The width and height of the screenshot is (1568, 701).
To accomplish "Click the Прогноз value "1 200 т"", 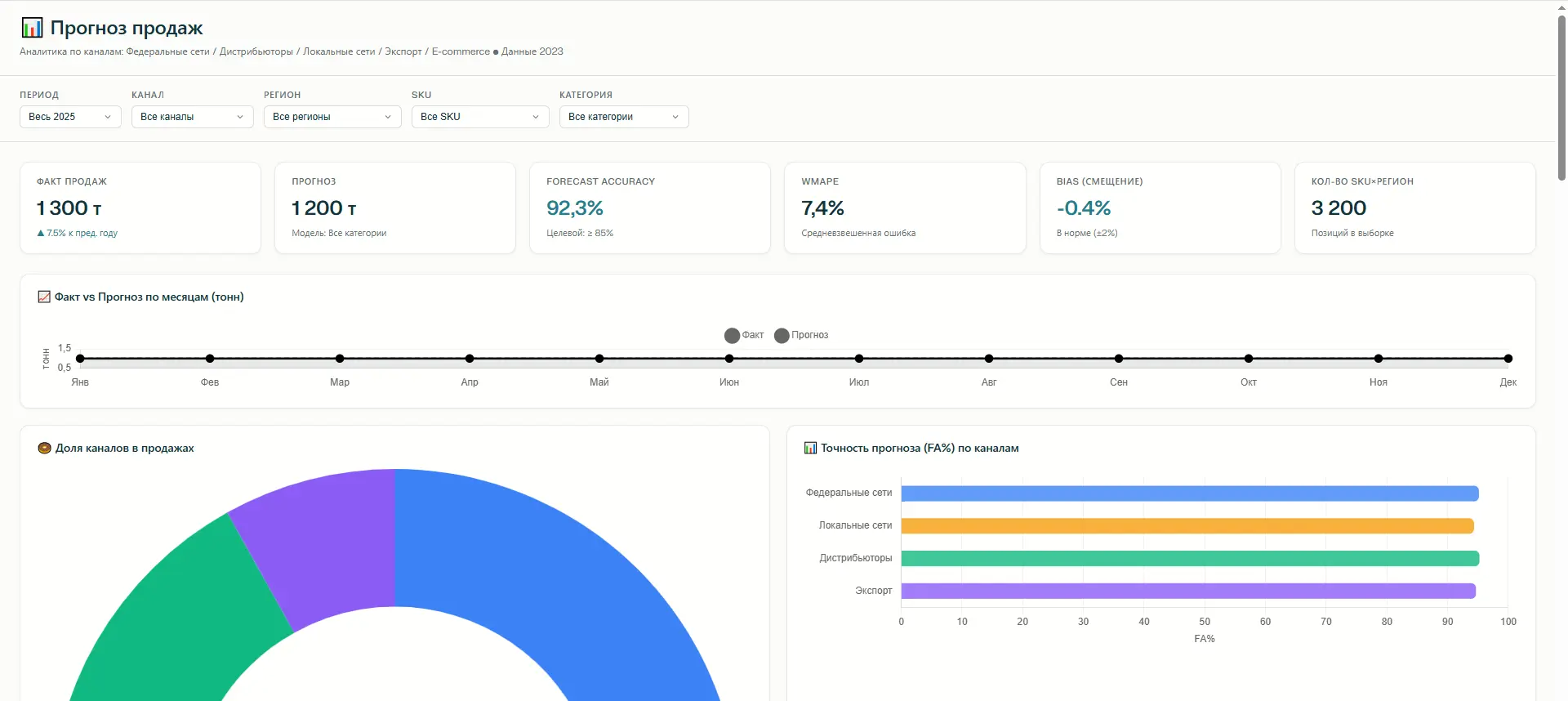I will point(324,208).
